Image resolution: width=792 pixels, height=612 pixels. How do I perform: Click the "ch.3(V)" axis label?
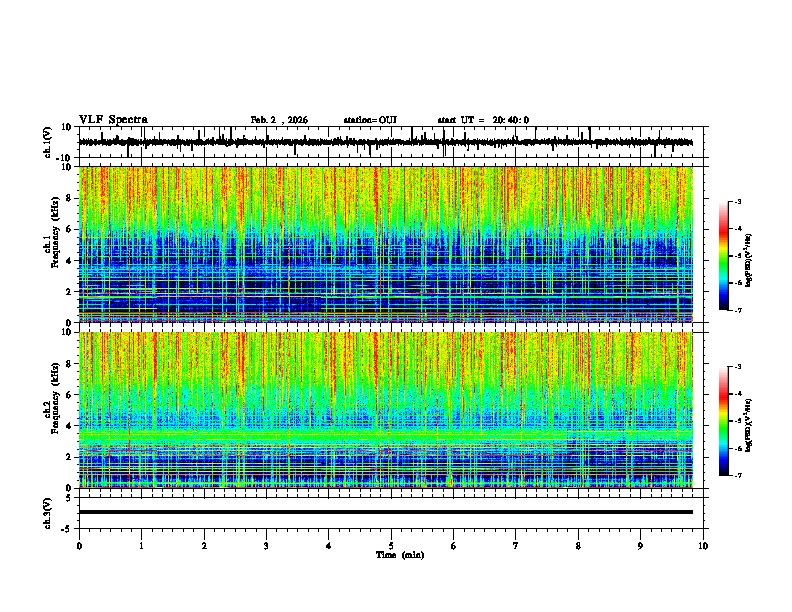pyautogui.click(x=48, y=513)
